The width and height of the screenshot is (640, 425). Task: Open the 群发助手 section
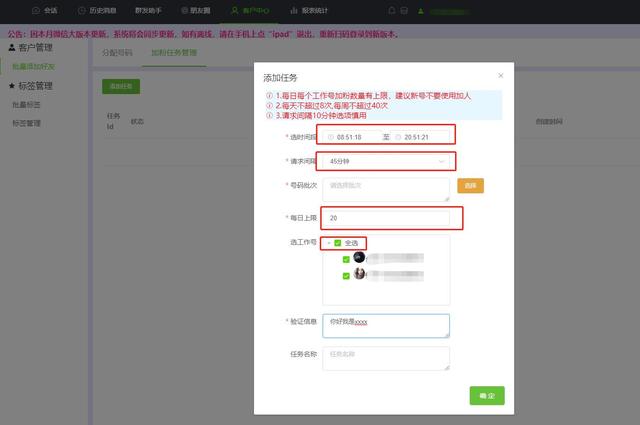tap(150, 11)
